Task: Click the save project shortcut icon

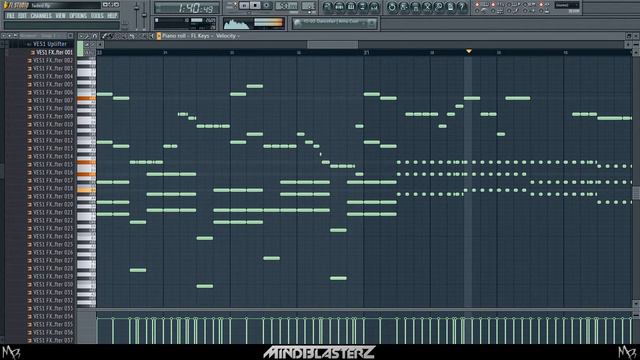Action: [404, 6]
